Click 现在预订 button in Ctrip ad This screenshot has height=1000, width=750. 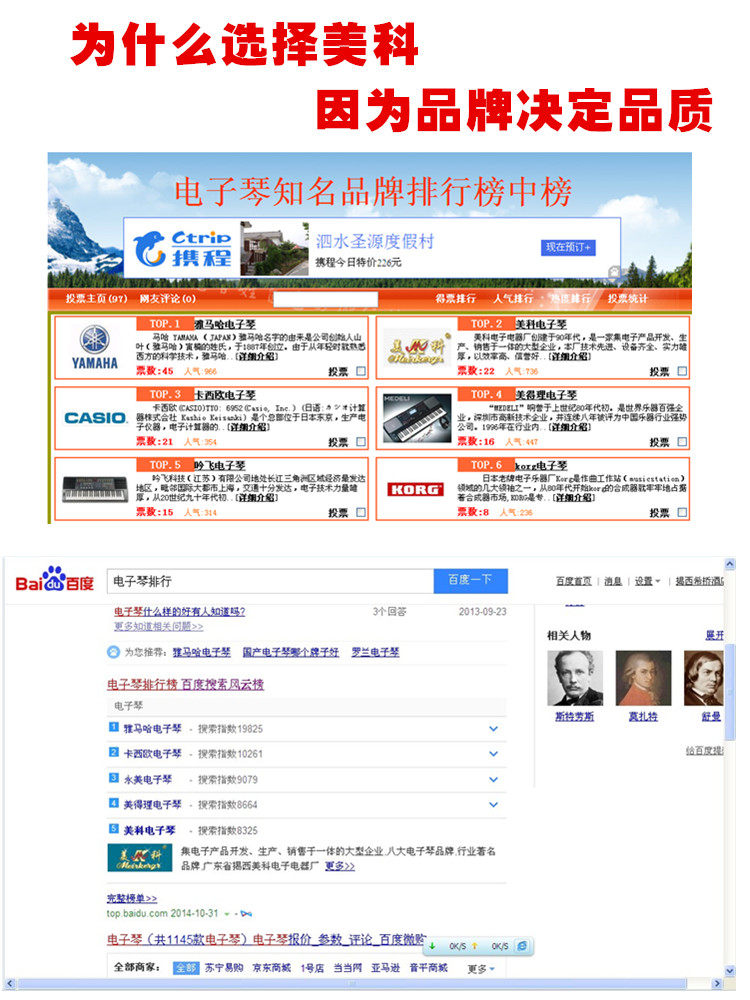(568, 247)
